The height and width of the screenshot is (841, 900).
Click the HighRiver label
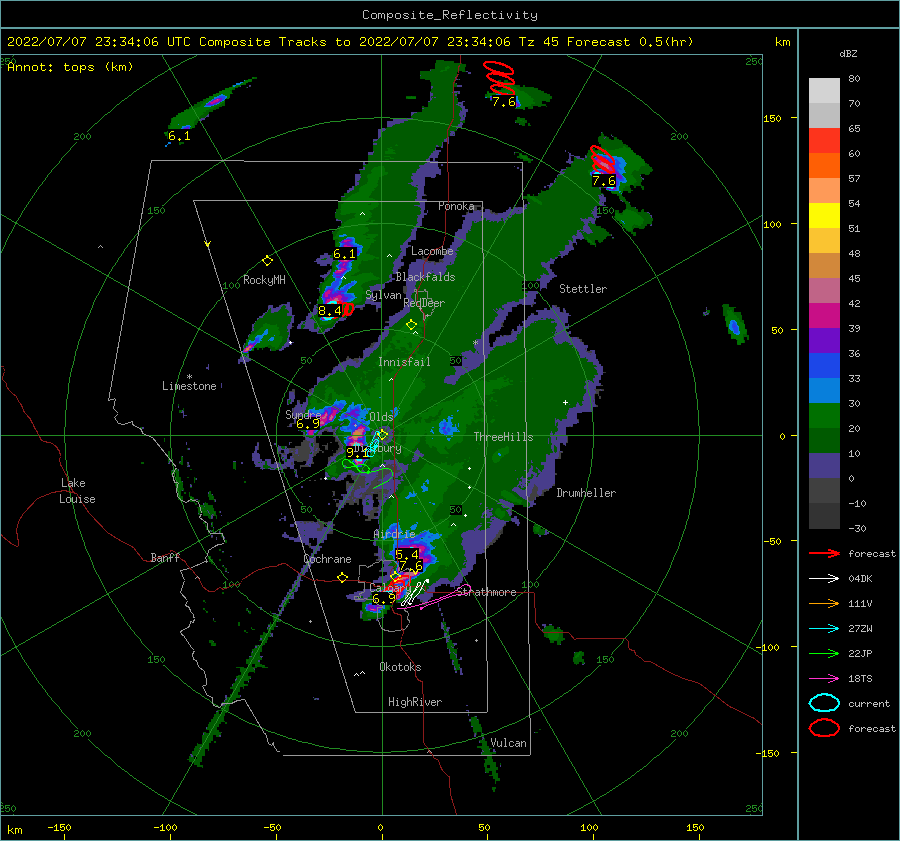(x=415, y=702)
